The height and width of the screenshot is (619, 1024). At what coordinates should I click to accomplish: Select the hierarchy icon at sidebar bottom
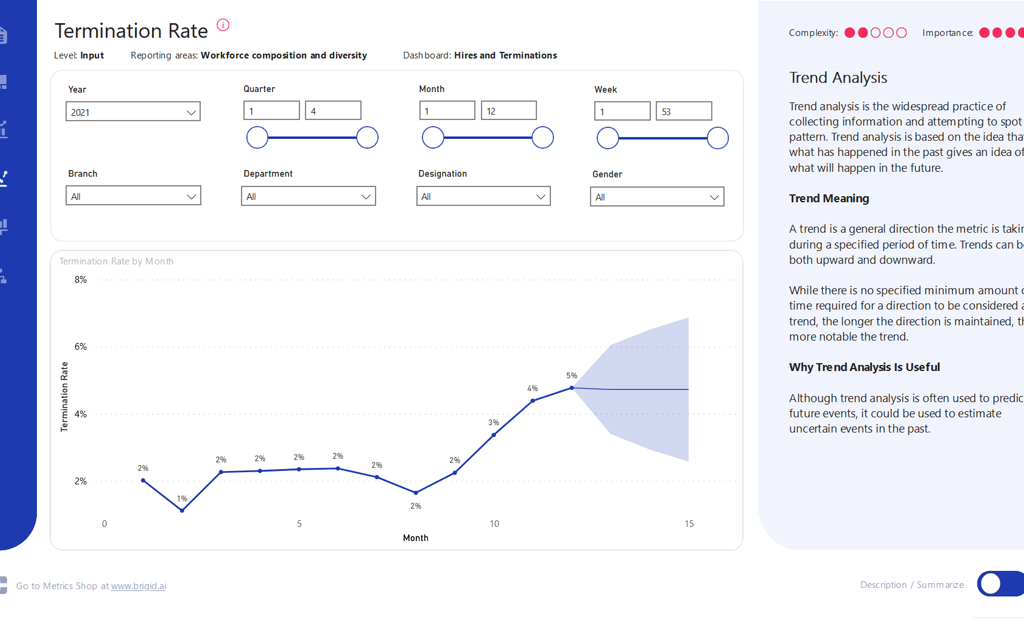tap(3, 275)
